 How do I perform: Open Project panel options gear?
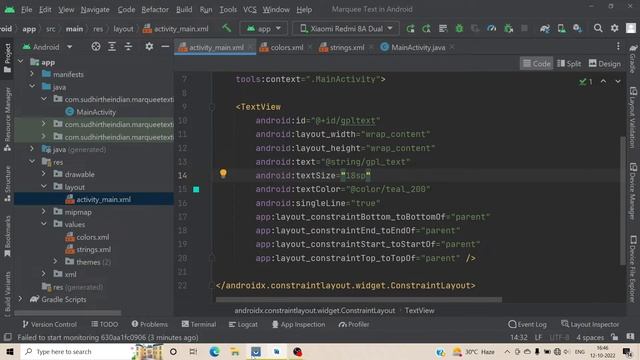pos(149,47)
